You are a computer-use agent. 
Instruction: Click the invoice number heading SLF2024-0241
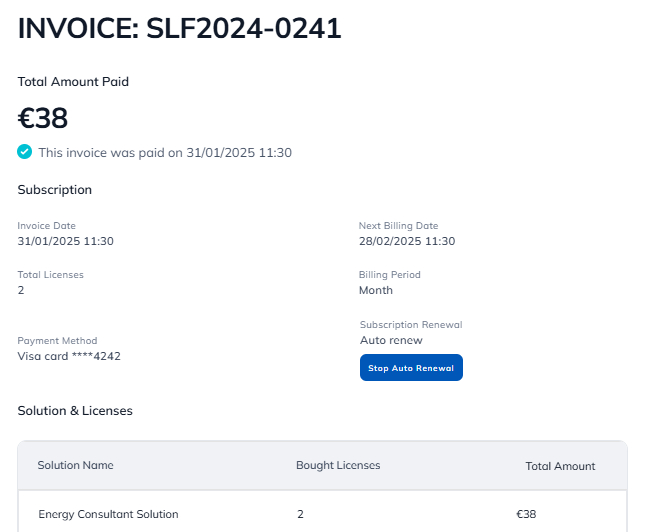[x=180, y=29]
